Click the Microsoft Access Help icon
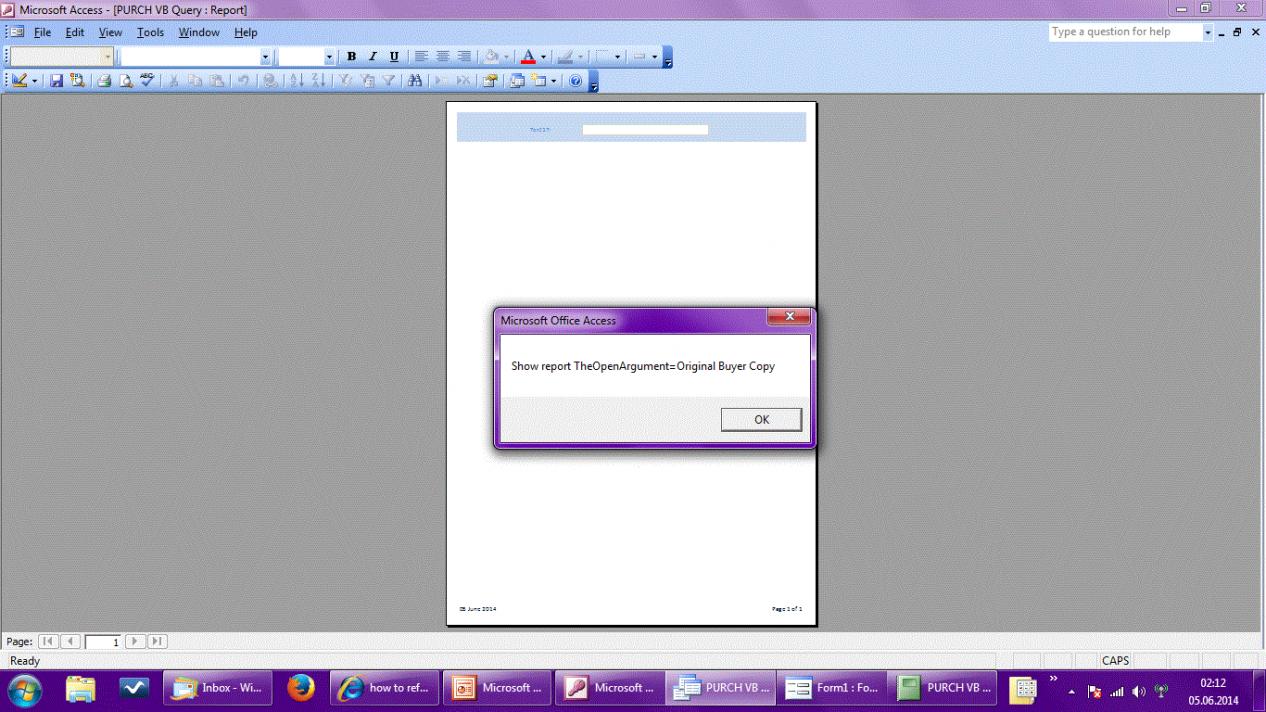The image size is (1266, 712). click(576, 81)
